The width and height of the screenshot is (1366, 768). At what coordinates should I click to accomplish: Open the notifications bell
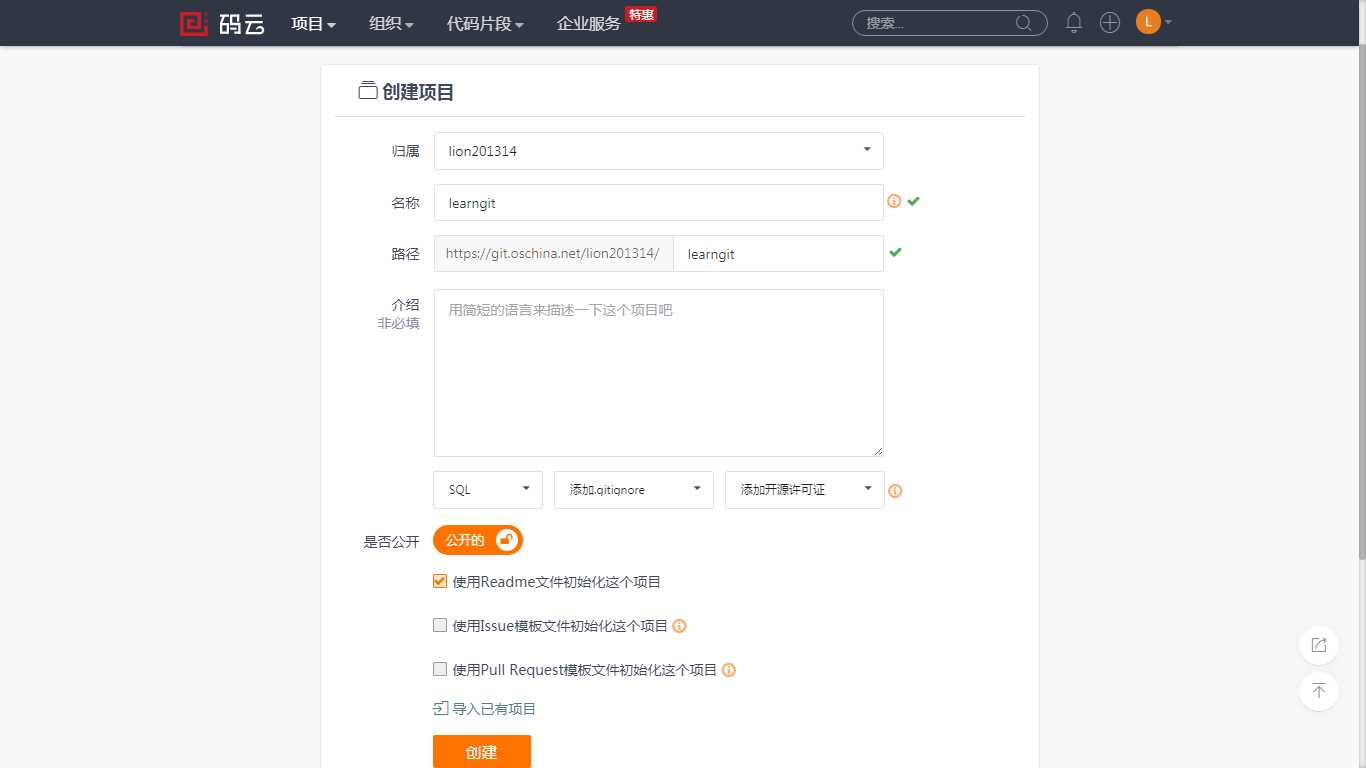(x=1074, y=23)
